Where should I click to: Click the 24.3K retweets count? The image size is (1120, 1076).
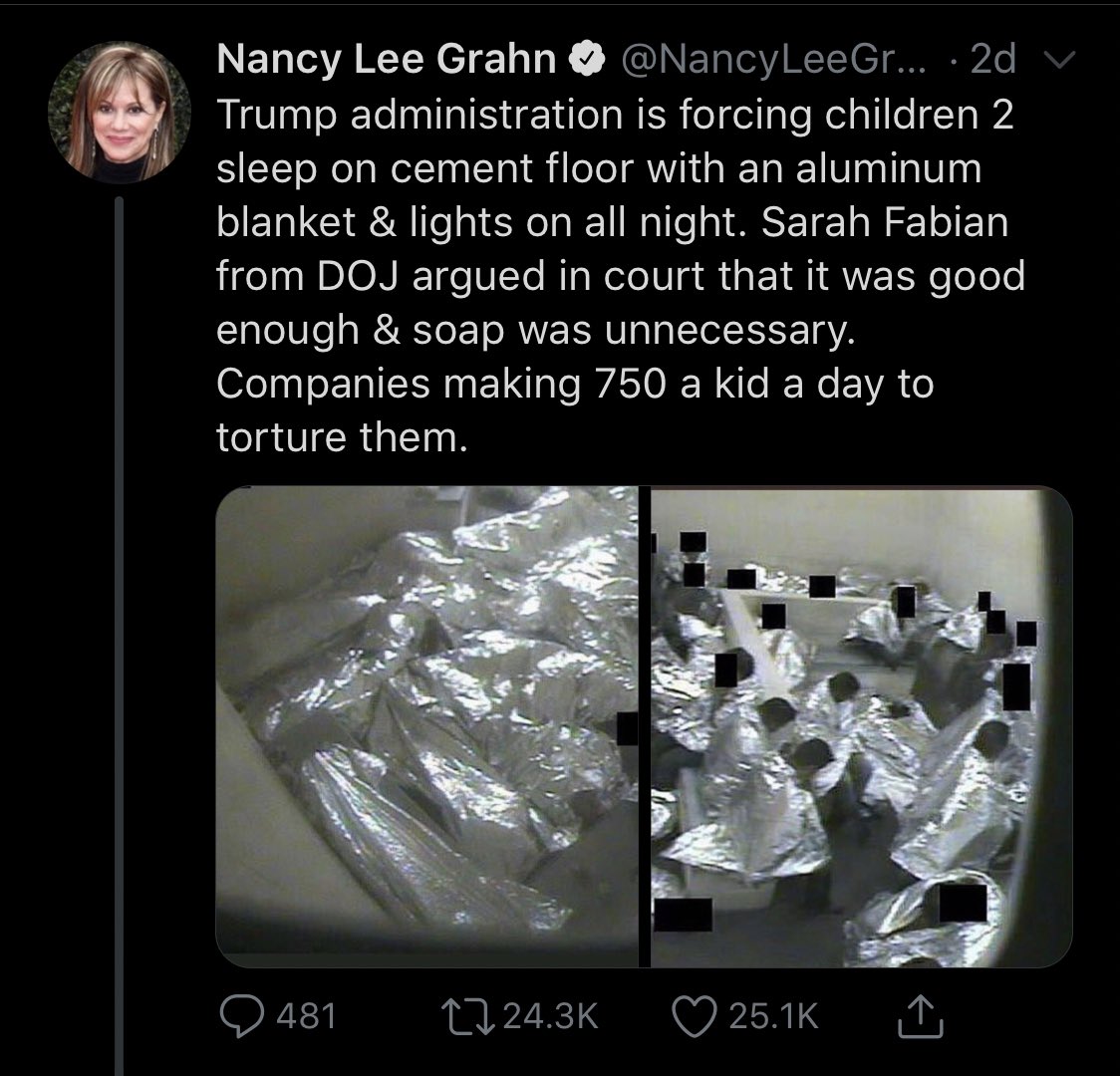[550, 1016]
